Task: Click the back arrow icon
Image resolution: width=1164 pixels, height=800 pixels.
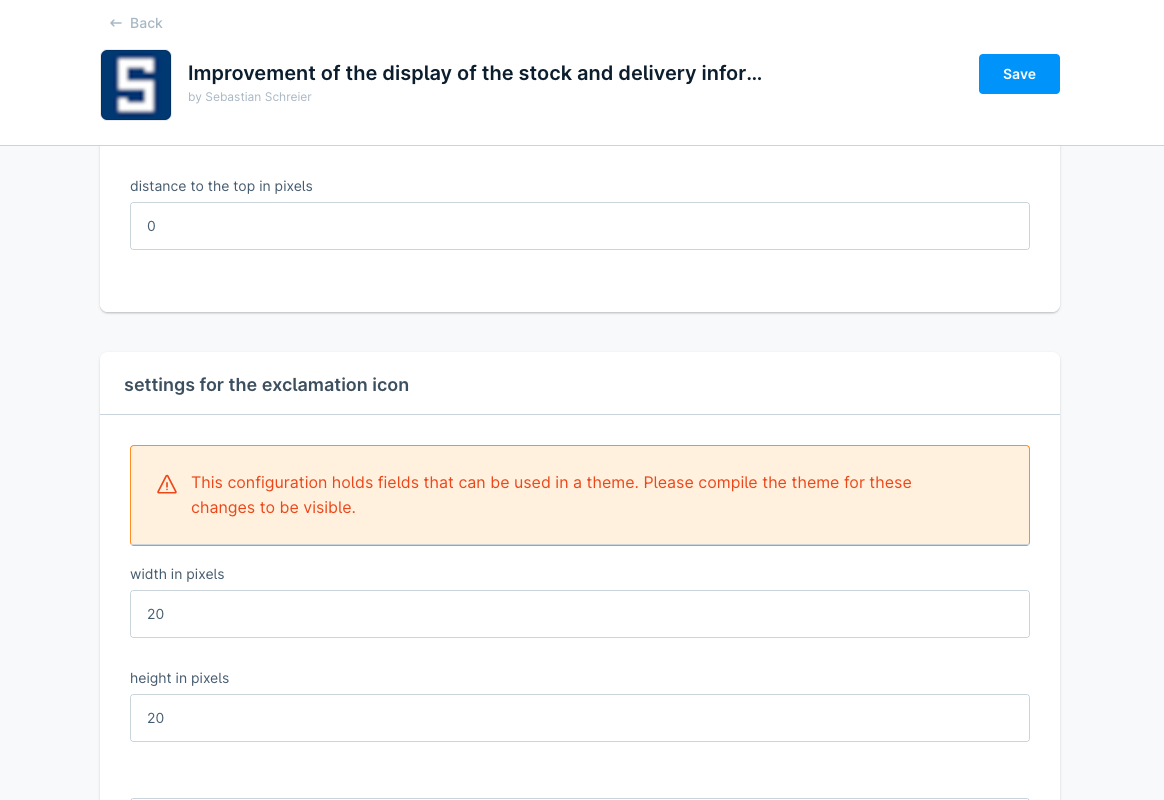Action: [x=116, y=23]
